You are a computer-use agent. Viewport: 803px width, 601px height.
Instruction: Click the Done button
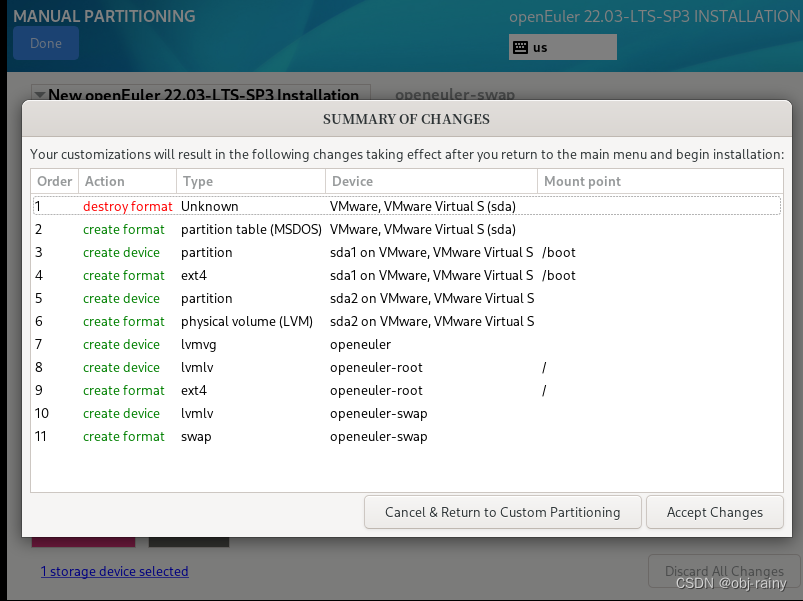pyautogui.click(x=46, y=43)
